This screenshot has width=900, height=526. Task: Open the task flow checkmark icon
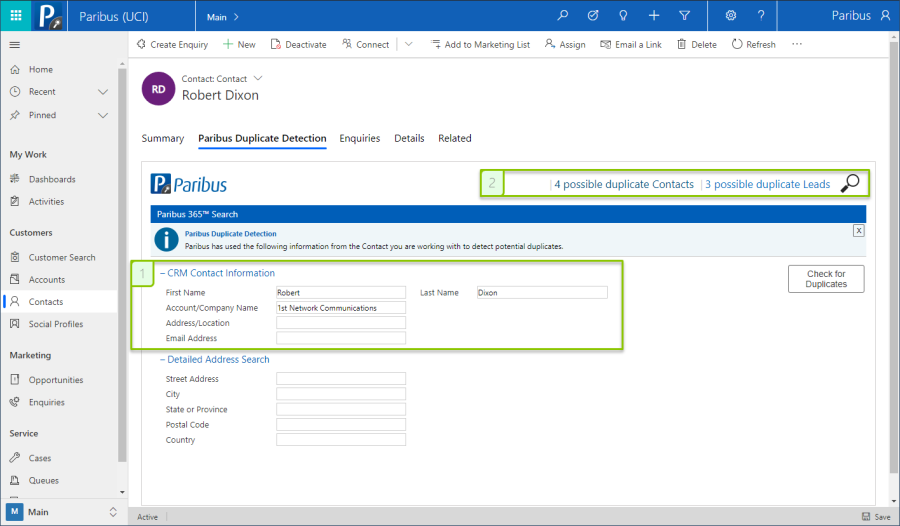coord(593,16)
